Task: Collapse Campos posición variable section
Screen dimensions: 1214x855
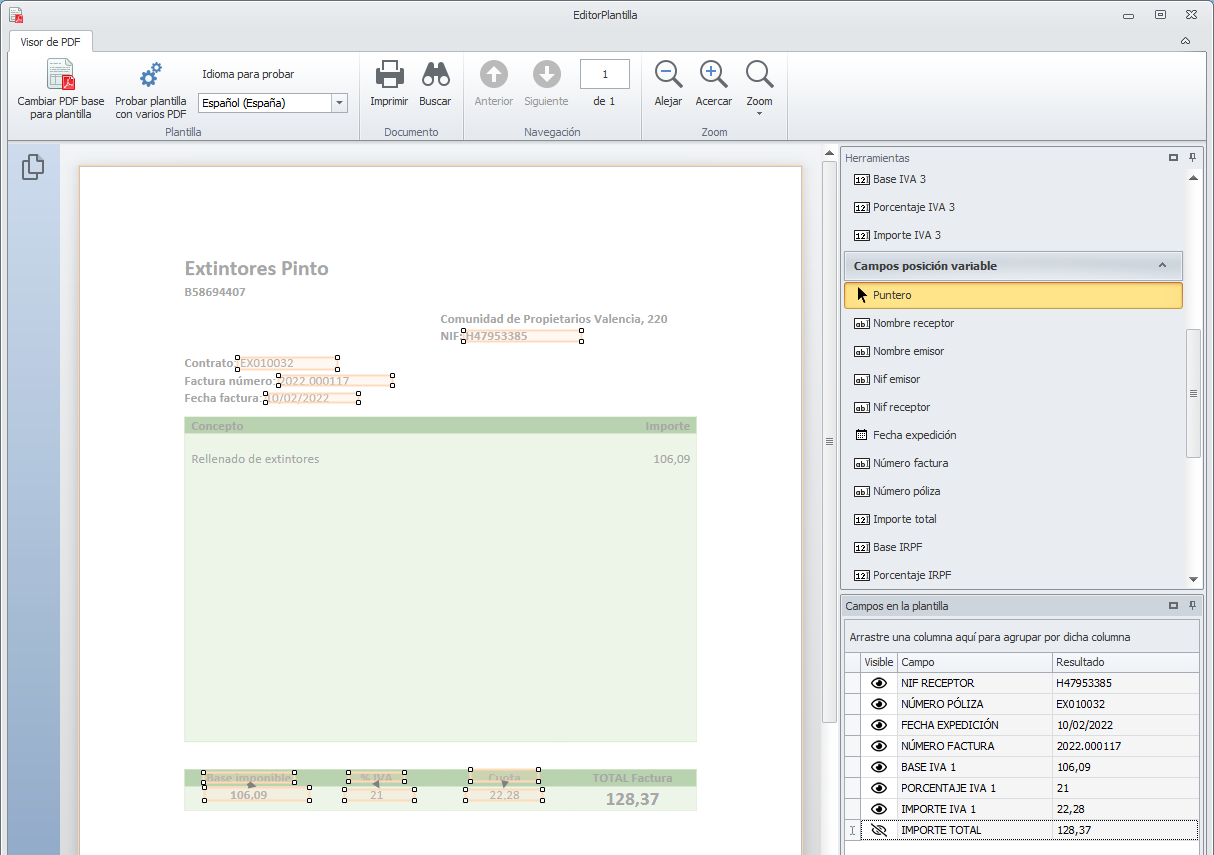Action: click(1162, 266)
